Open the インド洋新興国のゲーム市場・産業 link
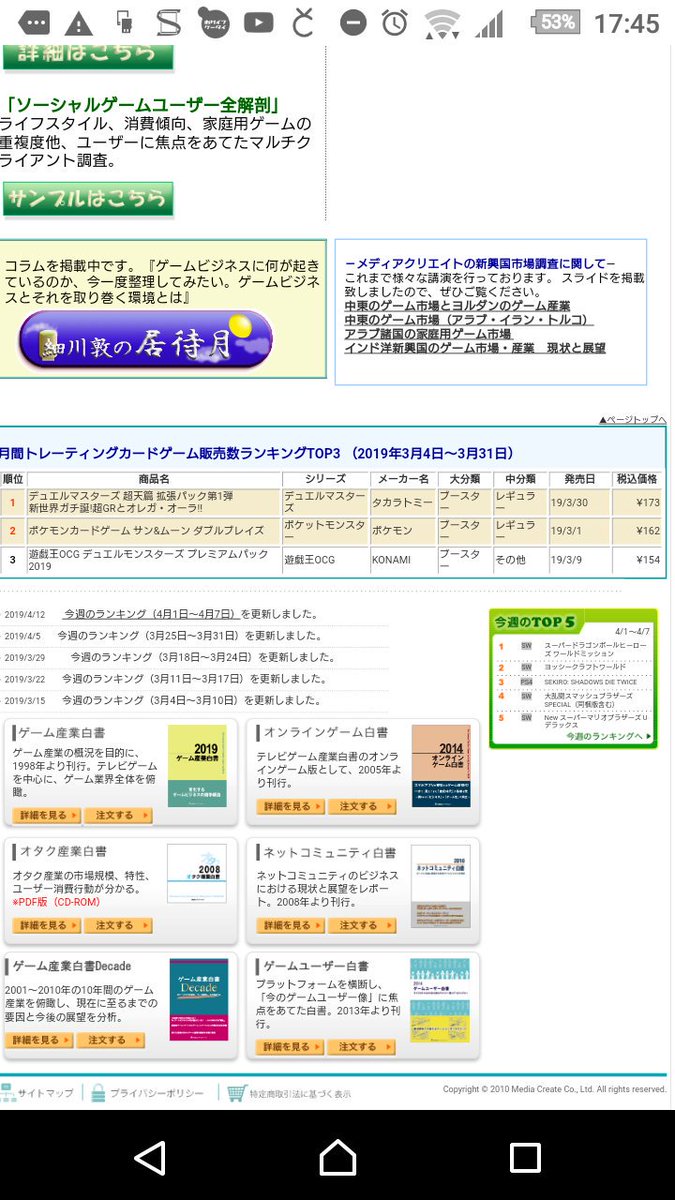 475,348
